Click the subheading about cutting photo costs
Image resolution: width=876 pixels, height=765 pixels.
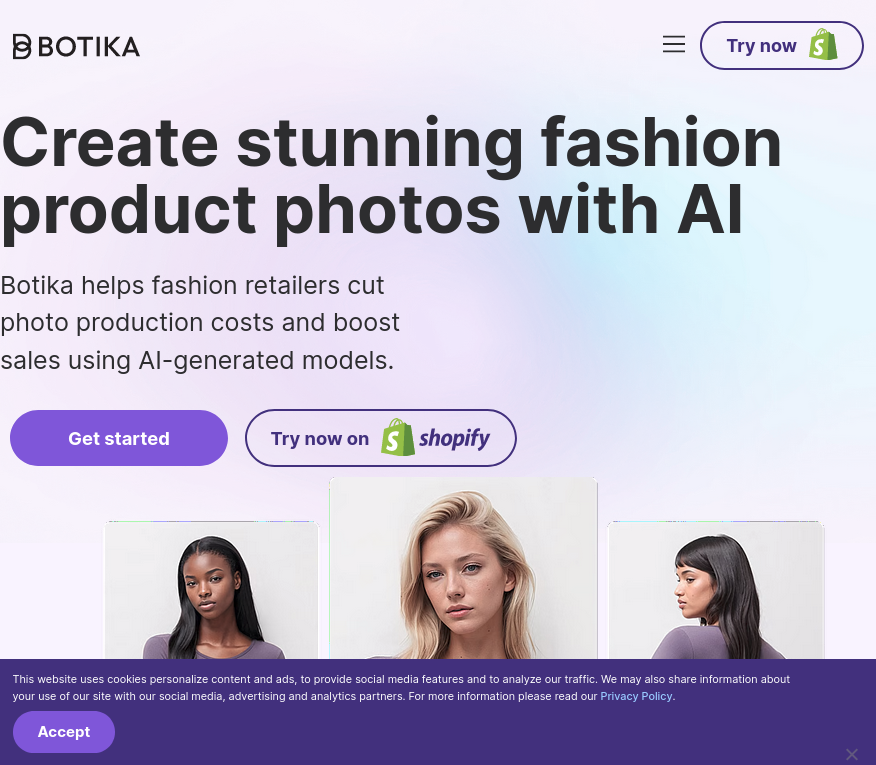coord(200,322)
